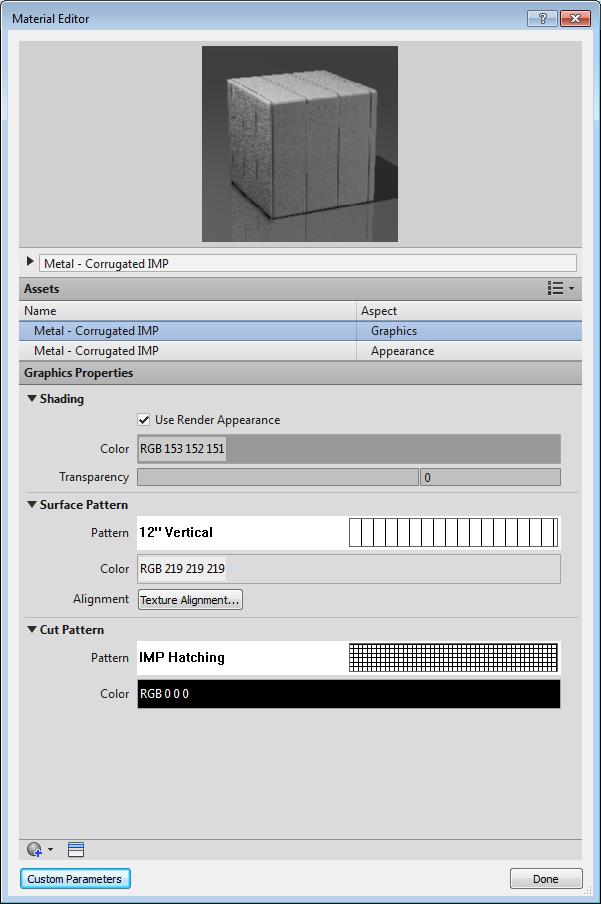The image size is (601, 904).
Task: Click the Name column header
Action: [187, 311]
